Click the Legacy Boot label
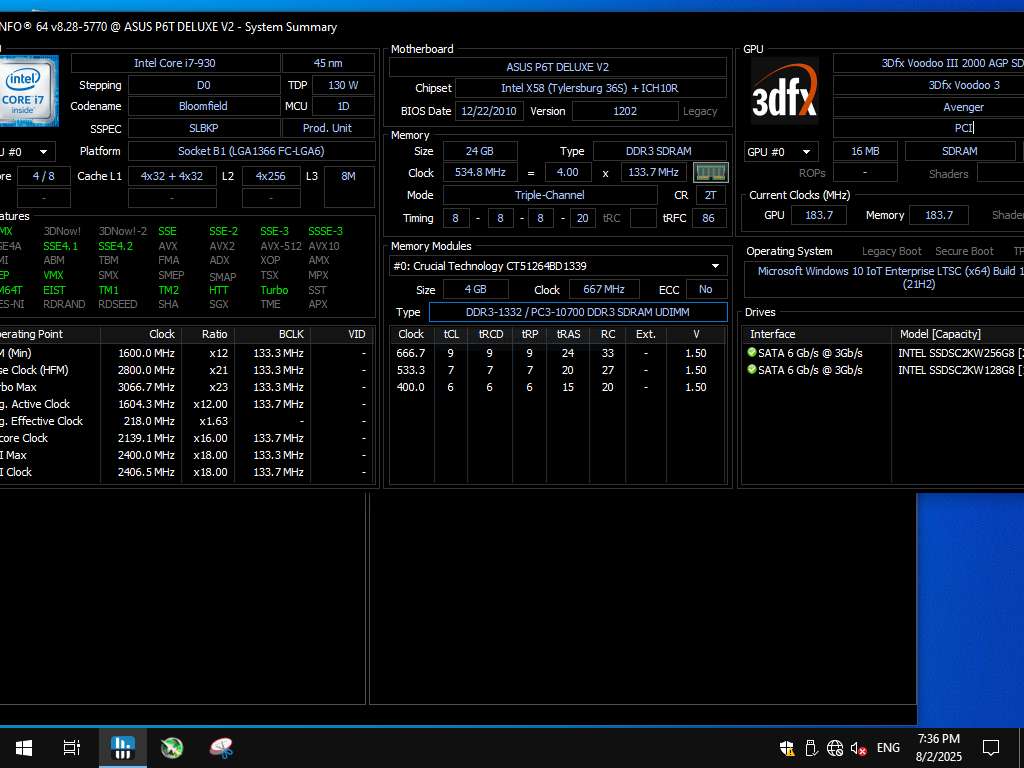 (x=891, y=251)
